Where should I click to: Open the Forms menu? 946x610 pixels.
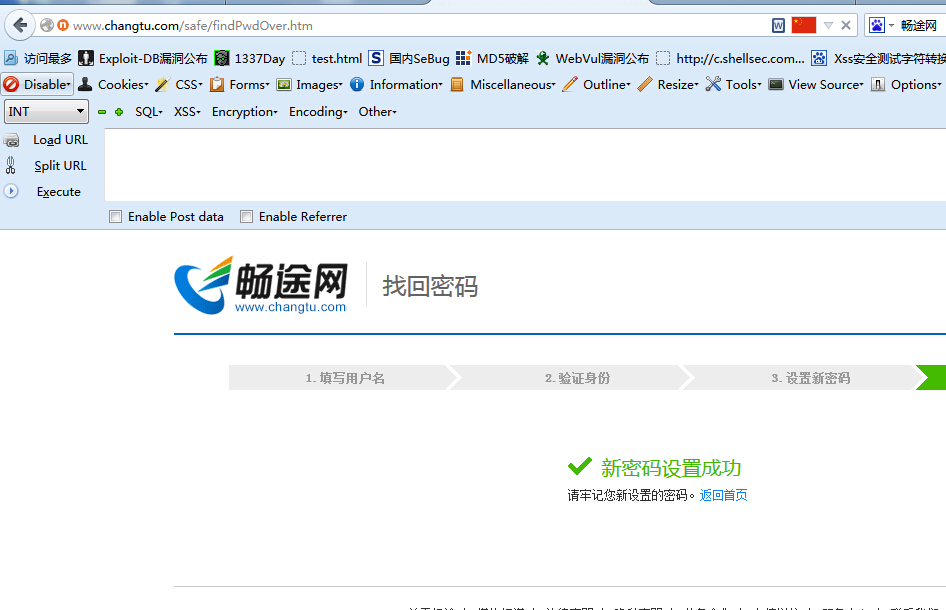pyautogui.click(x=240, y=84)
